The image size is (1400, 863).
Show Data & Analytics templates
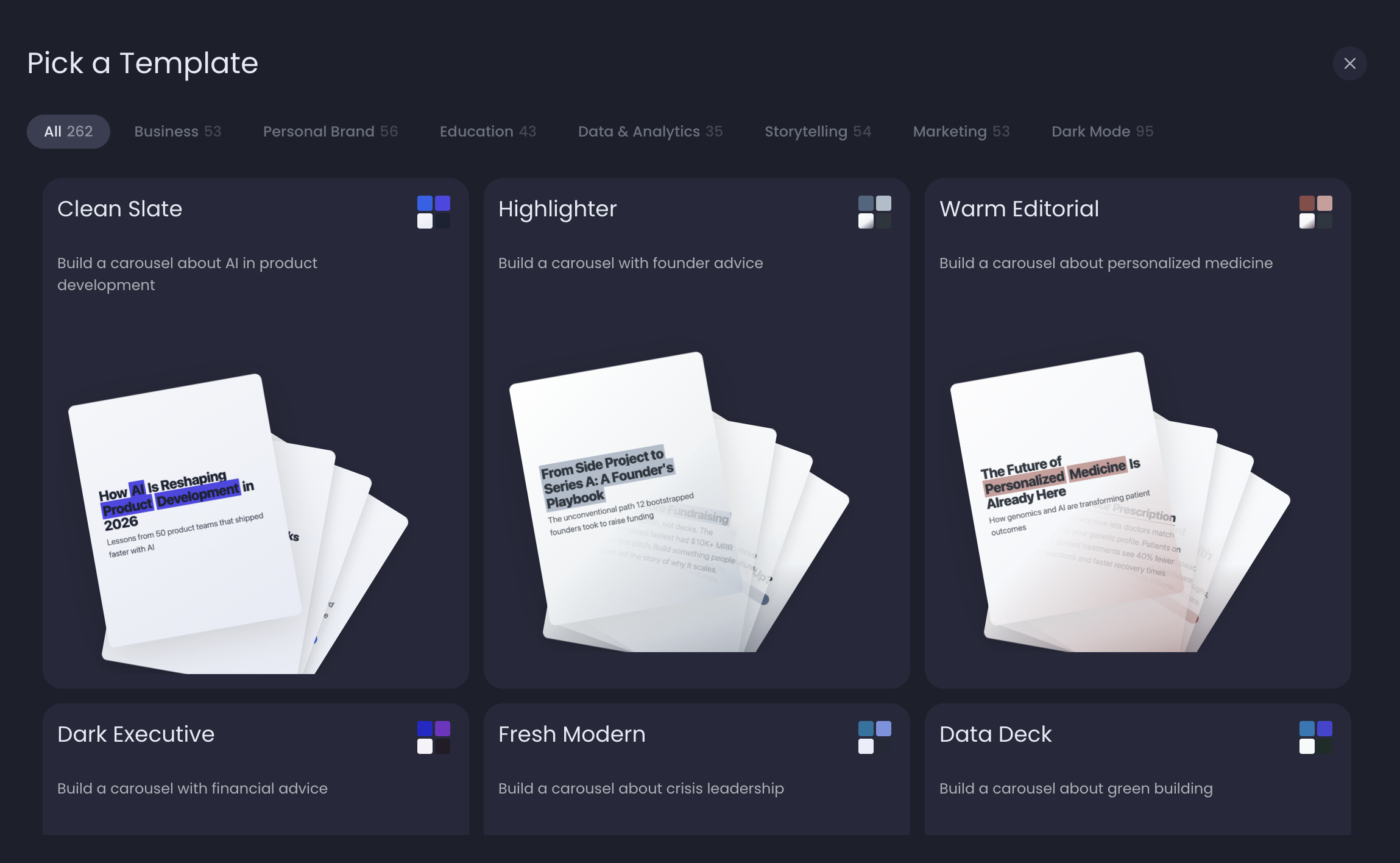(x=650, y=132)
